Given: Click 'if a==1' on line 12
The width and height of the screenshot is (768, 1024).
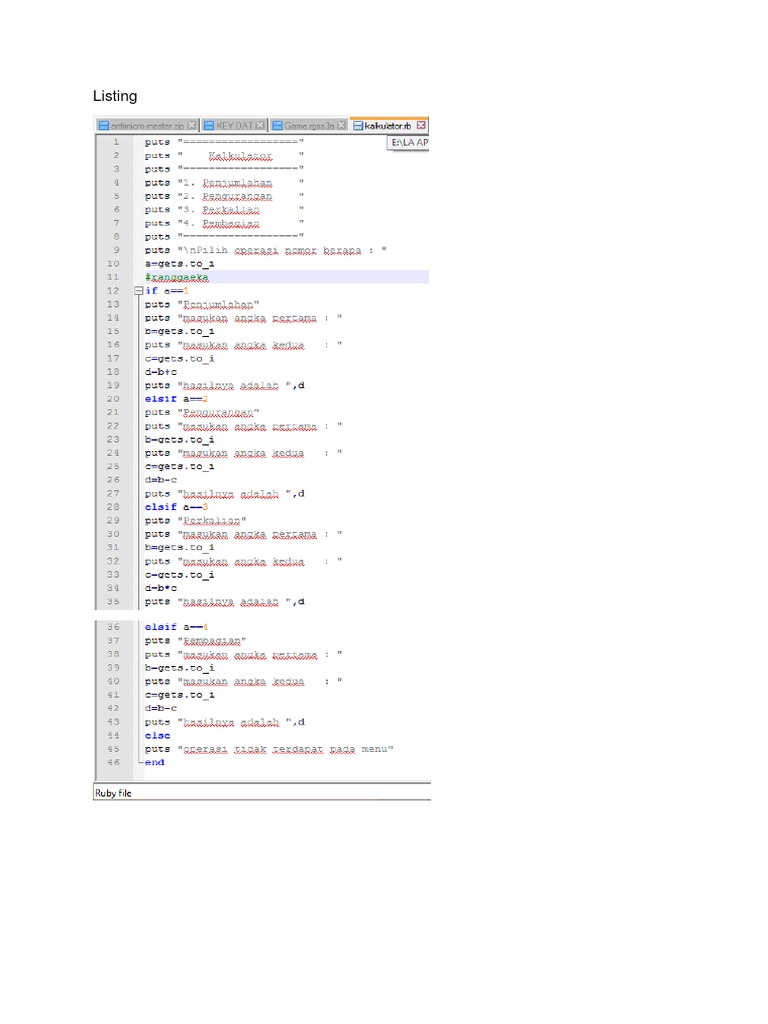Looking at the screenshot, I should click(167, 291).
